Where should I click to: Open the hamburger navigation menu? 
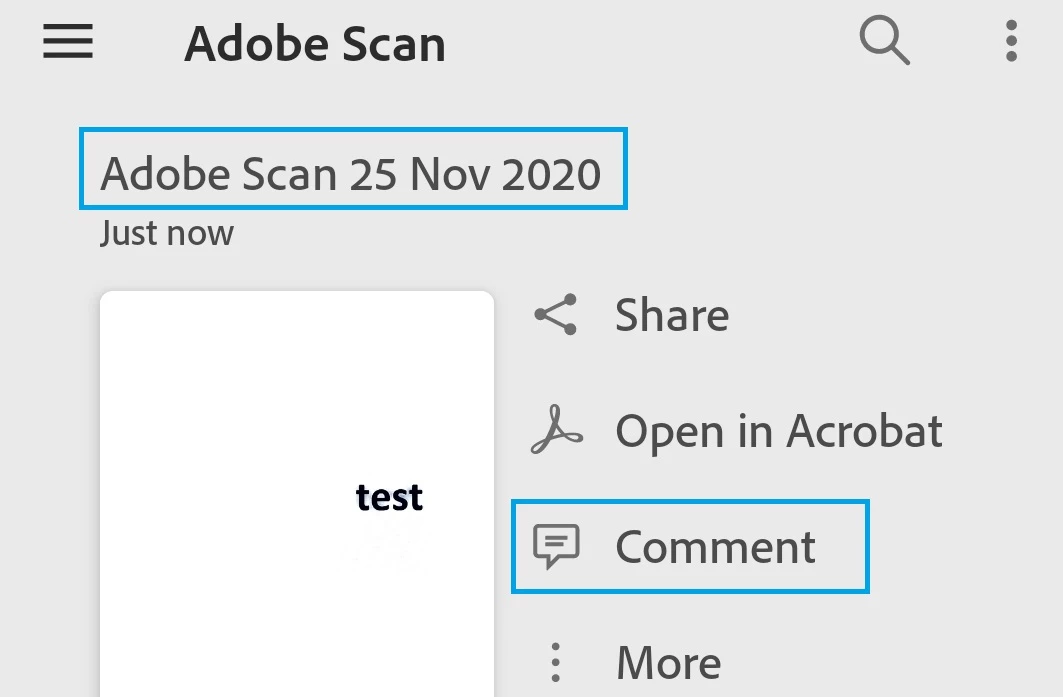[68, 43]
